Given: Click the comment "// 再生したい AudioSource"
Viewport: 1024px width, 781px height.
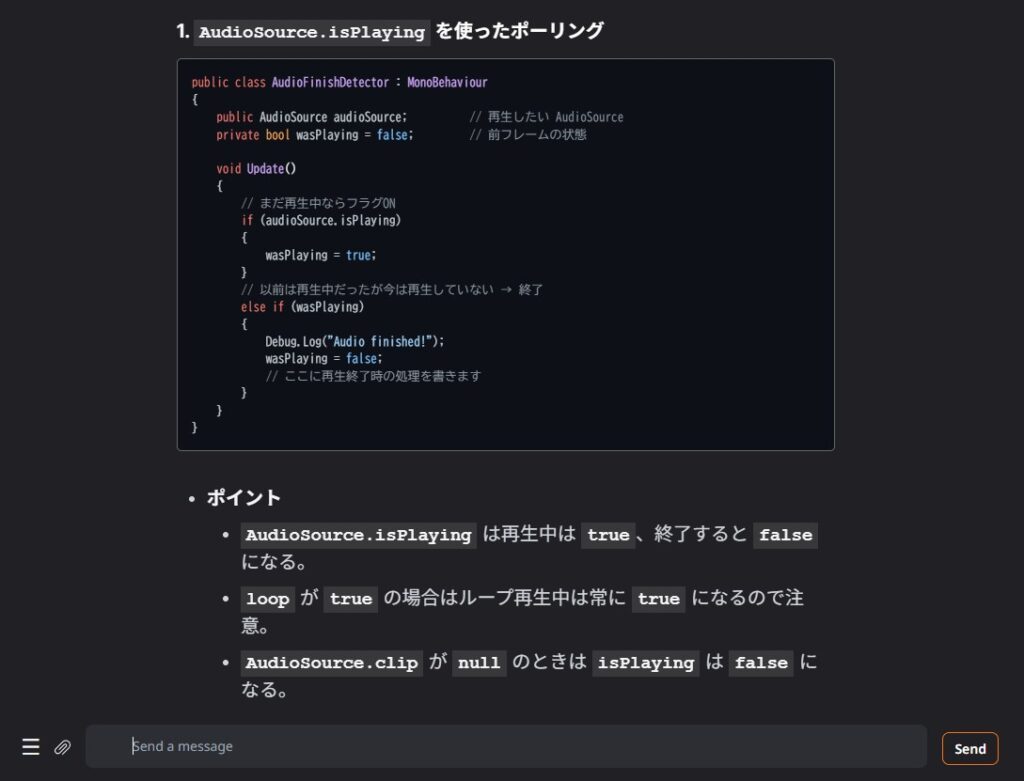Looking at the screenshot, I should click(546, 117).
